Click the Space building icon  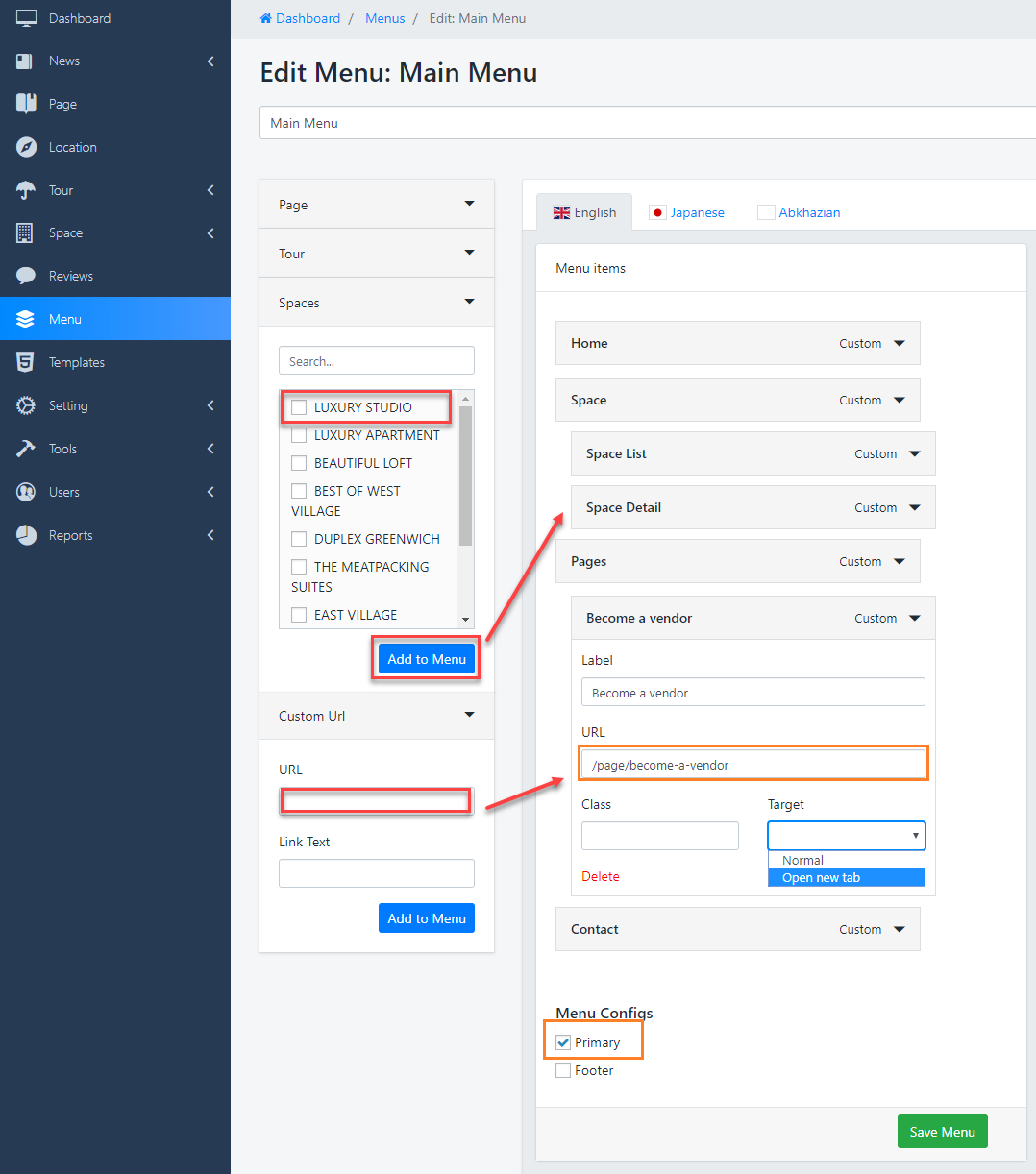(26, 232)
